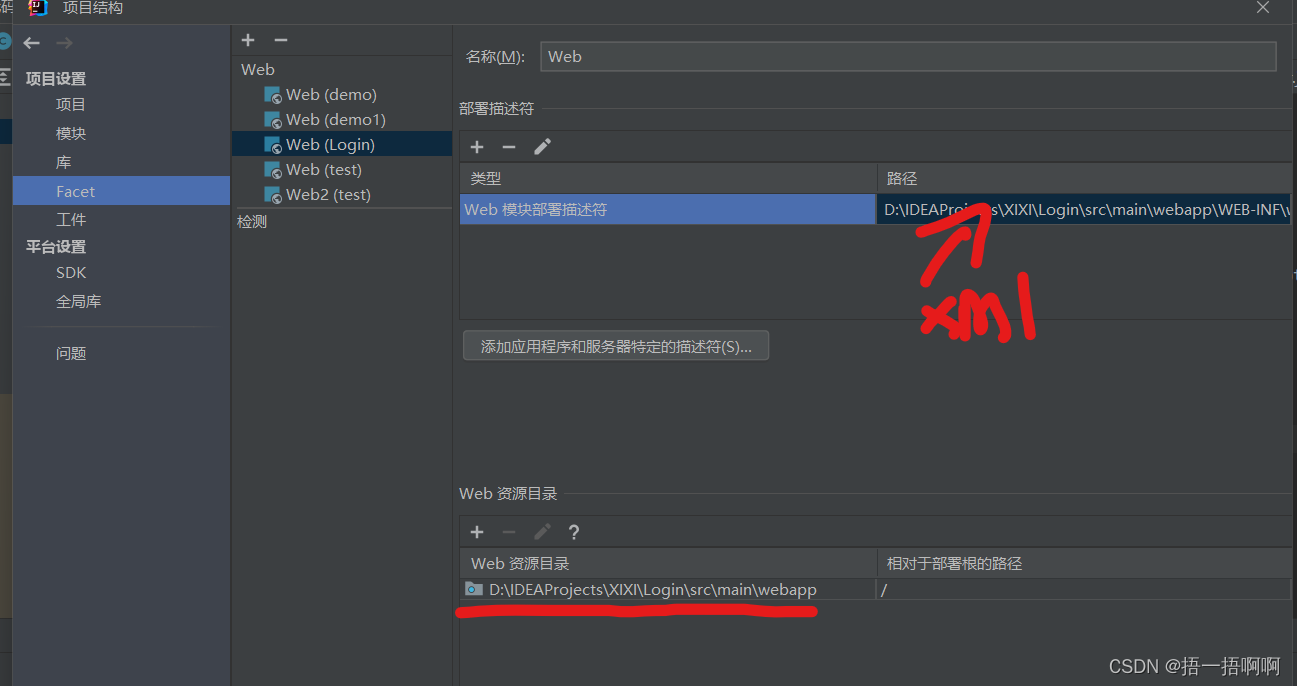Image resolution: width=1297 pixels, height=686 pixels.
Task: Close the 项目结构 dialog
Action: pyautogui.click(x=1263, y=8)
